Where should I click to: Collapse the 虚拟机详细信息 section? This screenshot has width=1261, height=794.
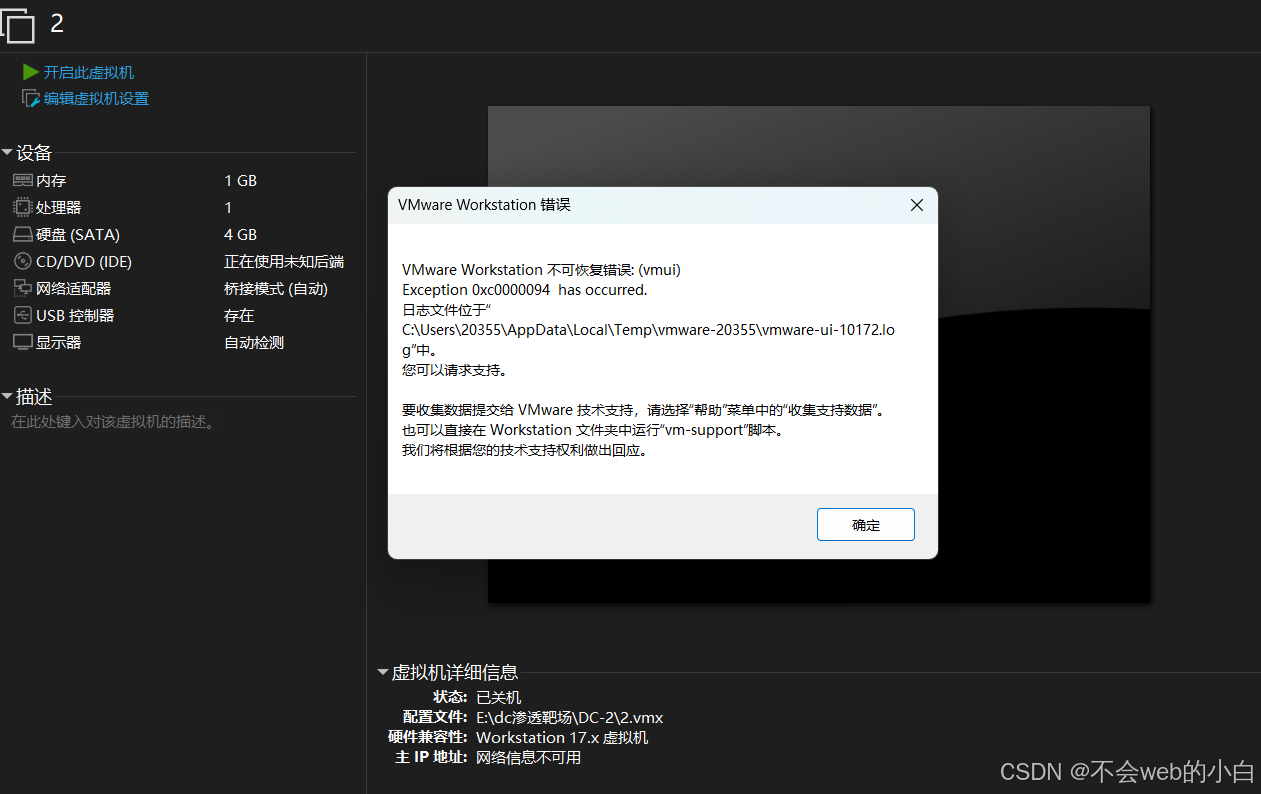(x=382, y=672)
